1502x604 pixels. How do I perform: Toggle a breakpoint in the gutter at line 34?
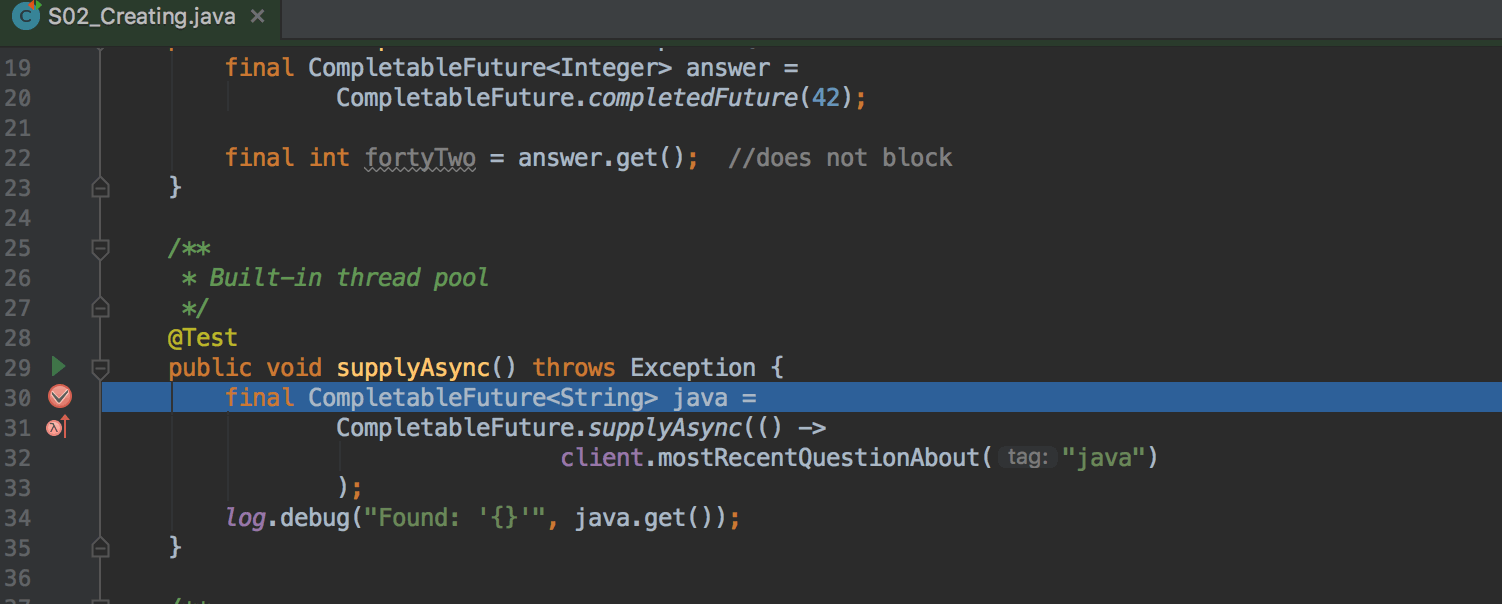pos(60,518)
